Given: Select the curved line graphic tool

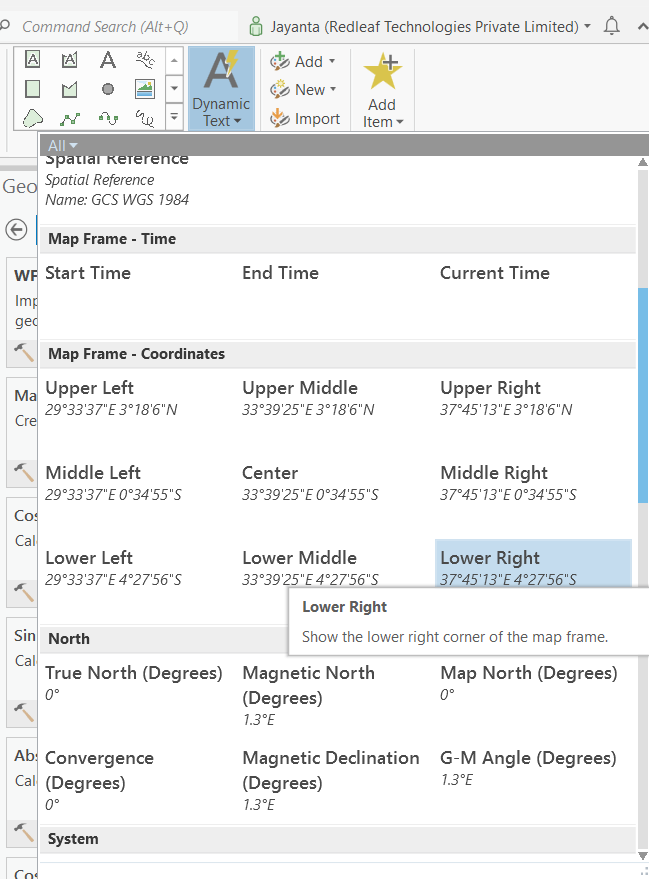Looking at the screenshot, I should [x=107, y=115].
